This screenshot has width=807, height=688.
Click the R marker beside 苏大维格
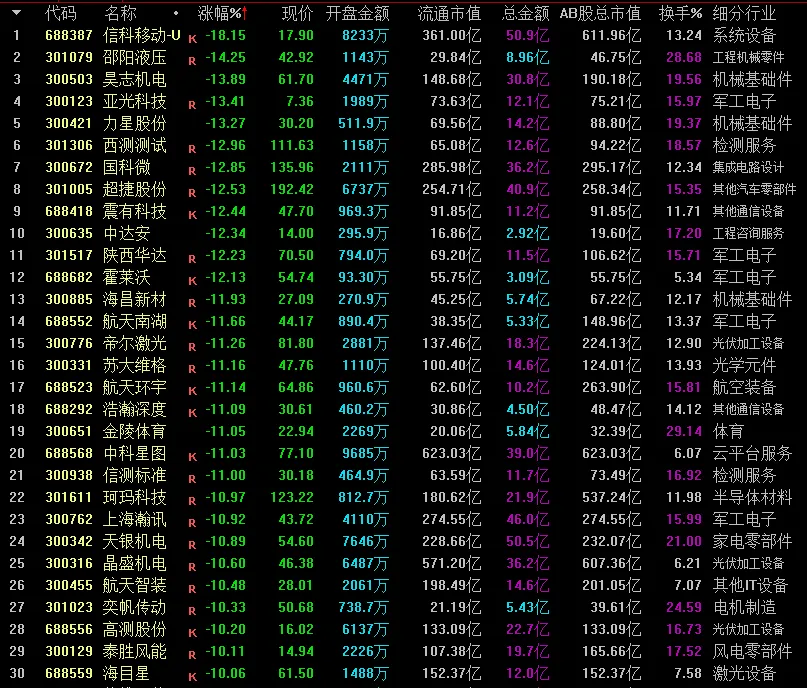coord(192,369)
